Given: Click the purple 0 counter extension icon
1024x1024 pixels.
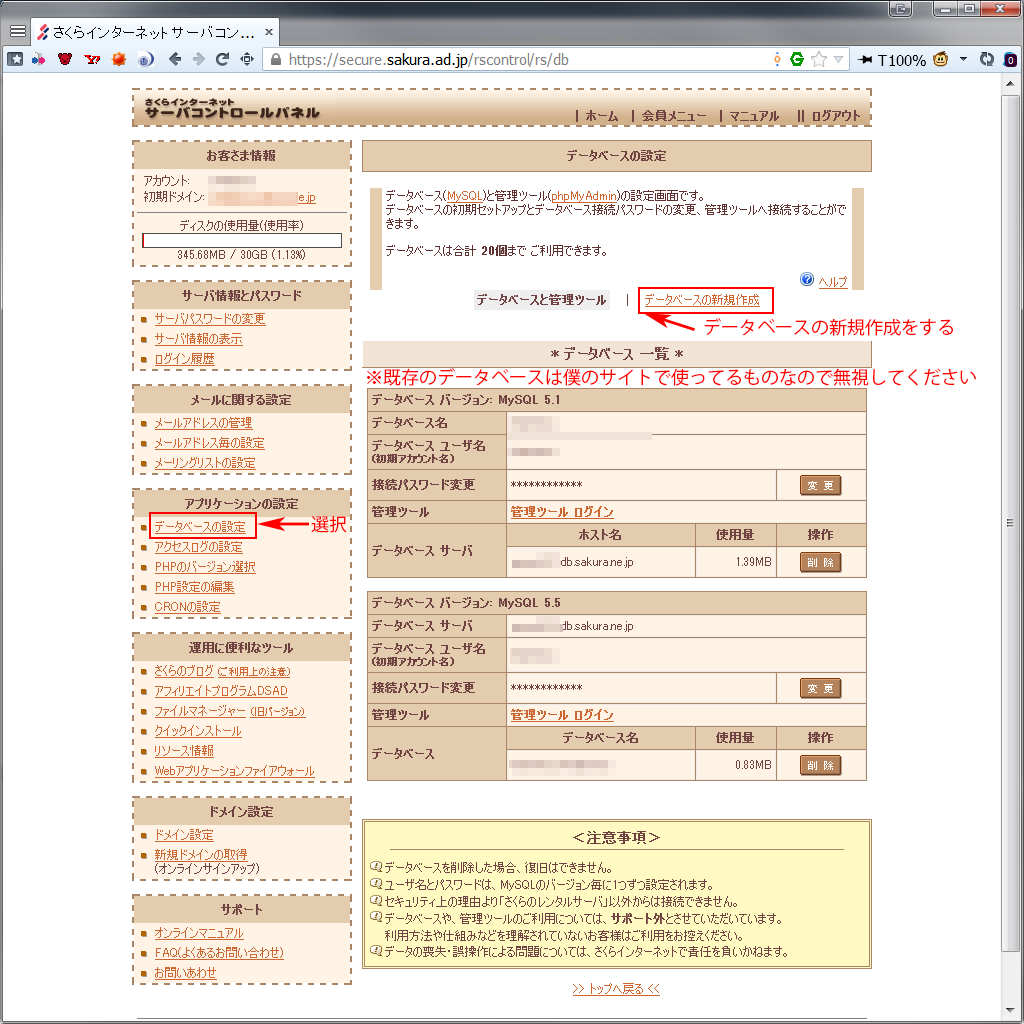Looking at the screenshot, I should pos(1010,60).
